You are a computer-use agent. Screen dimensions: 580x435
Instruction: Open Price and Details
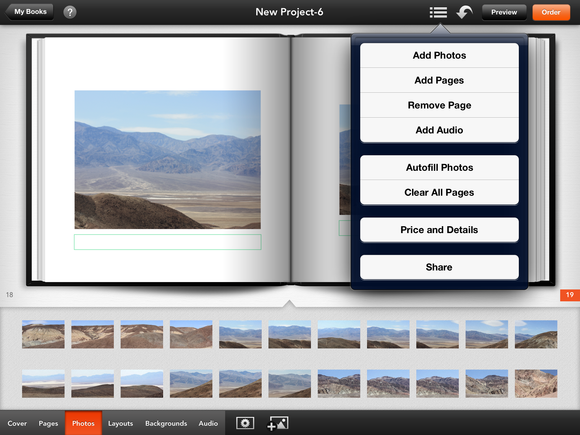click(439, 230)
